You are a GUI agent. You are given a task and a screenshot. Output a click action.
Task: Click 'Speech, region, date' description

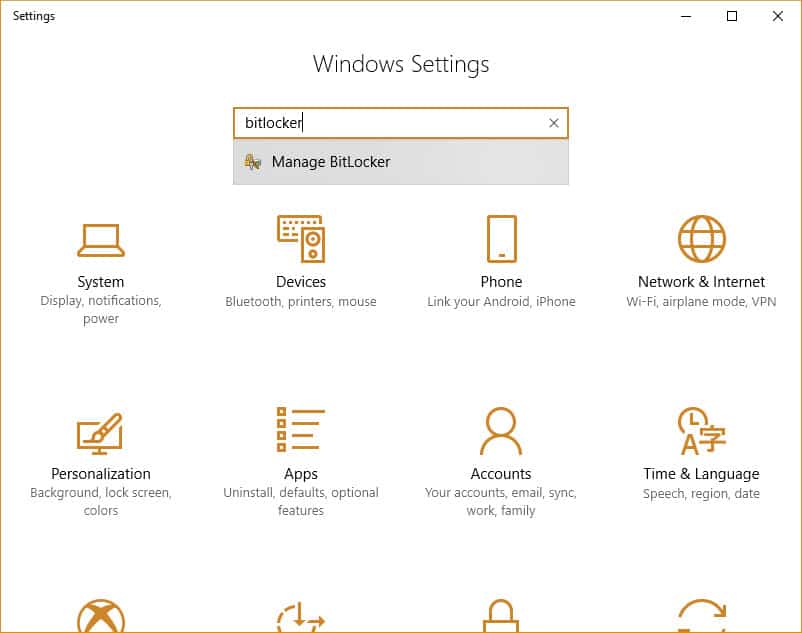701,493
